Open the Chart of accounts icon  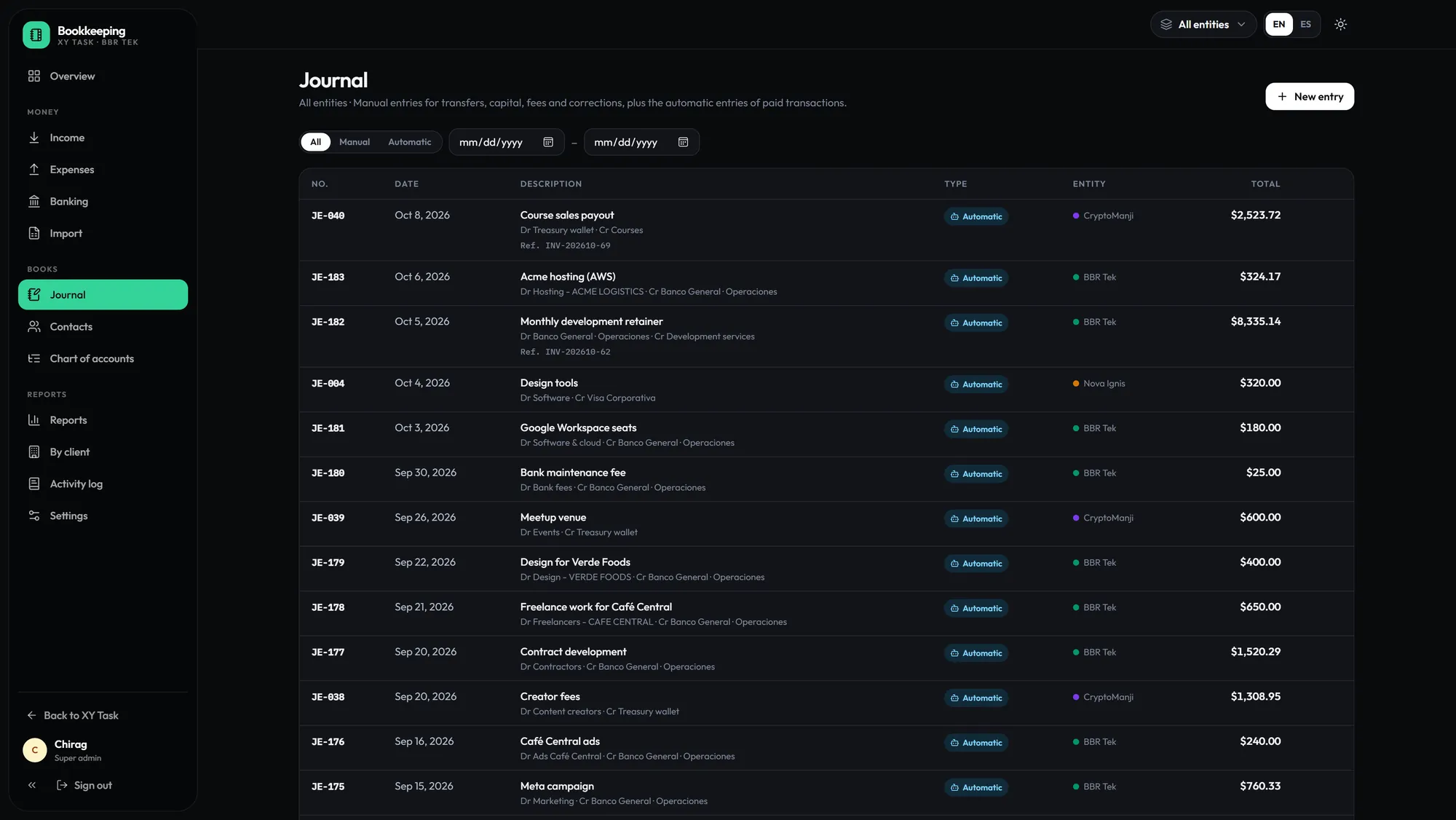(x=34, y=358)
